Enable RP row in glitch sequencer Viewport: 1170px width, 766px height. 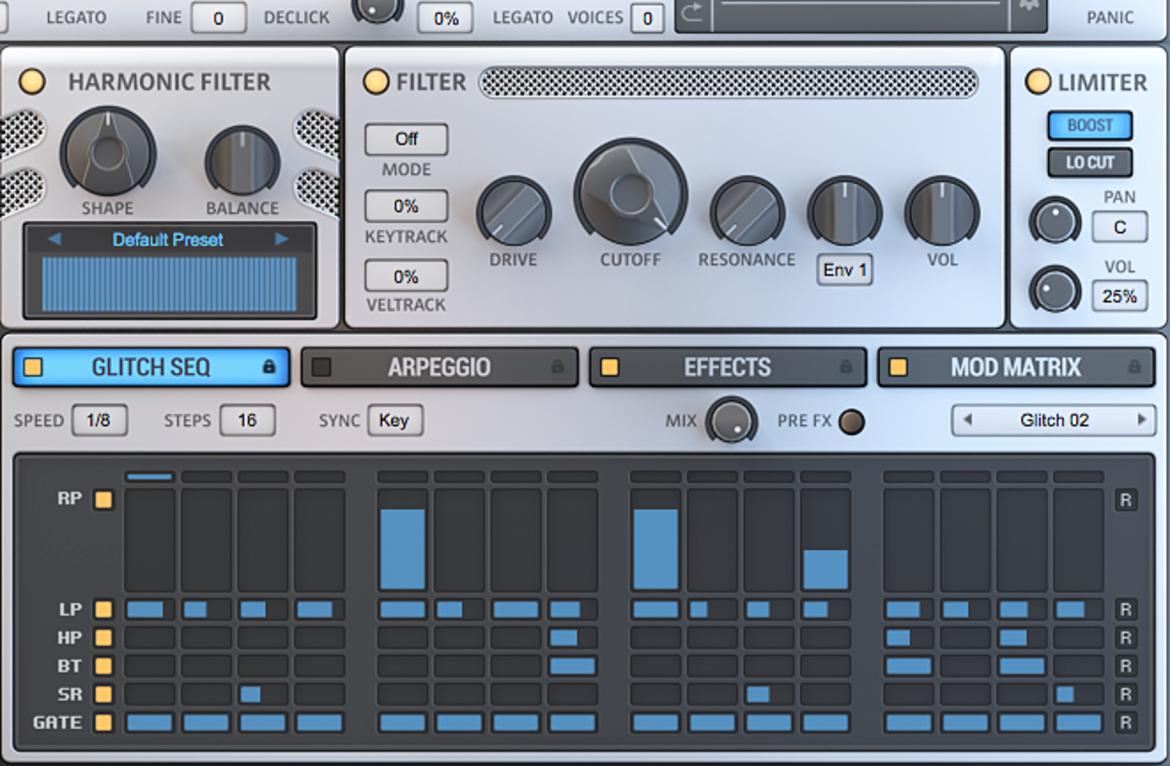104,500
